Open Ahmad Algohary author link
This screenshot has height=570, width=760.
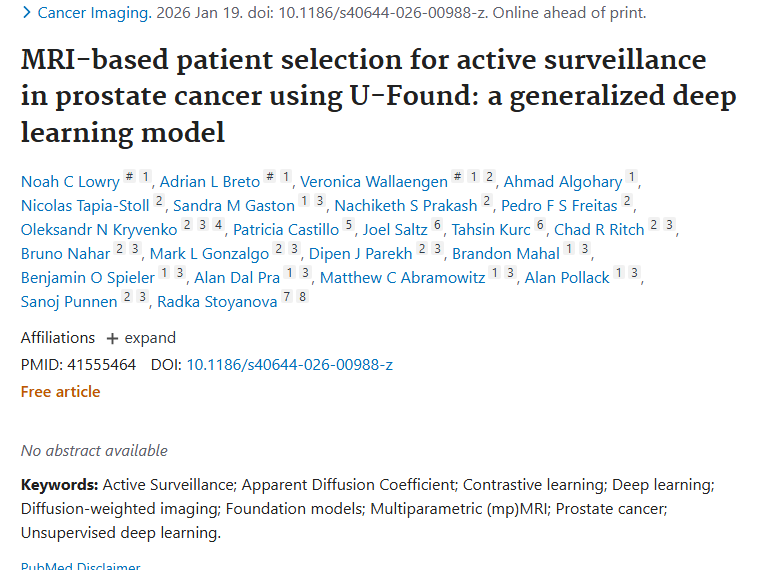[x=562, y=181]
